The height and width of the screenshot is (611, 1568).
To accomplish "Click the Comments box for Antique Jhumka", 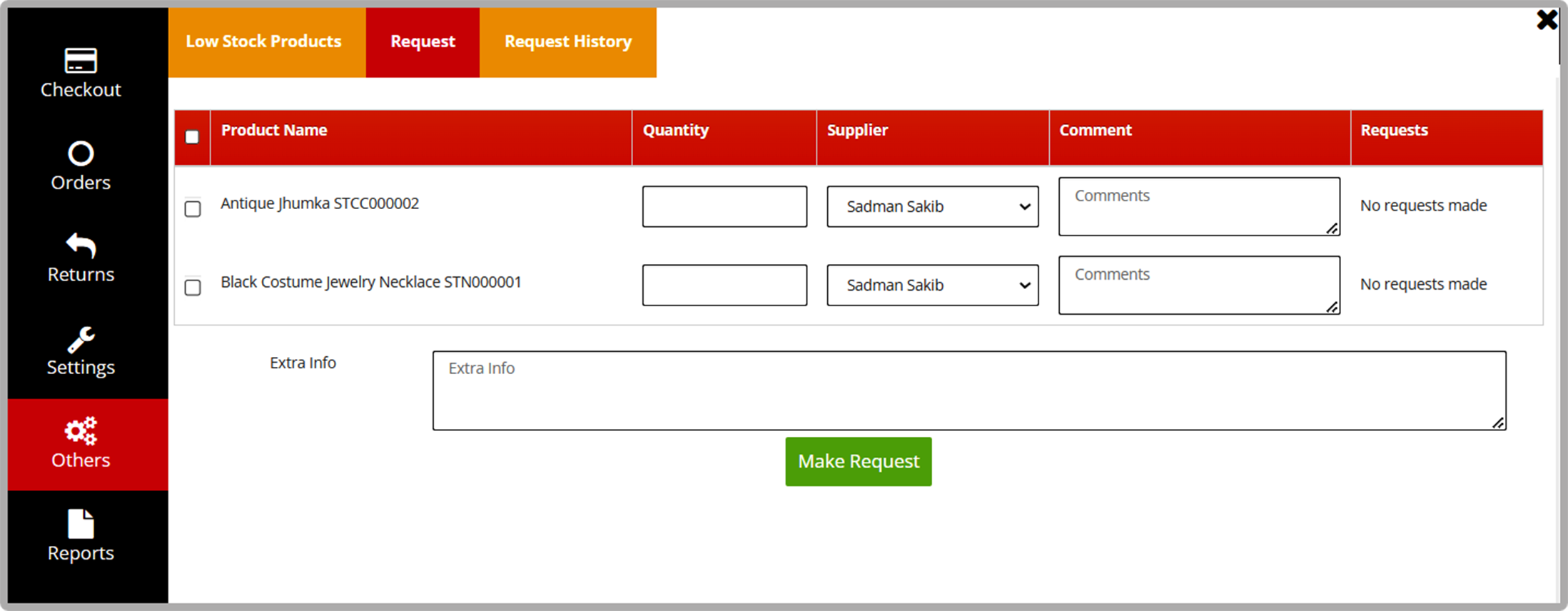I will tap(1199, 206).
